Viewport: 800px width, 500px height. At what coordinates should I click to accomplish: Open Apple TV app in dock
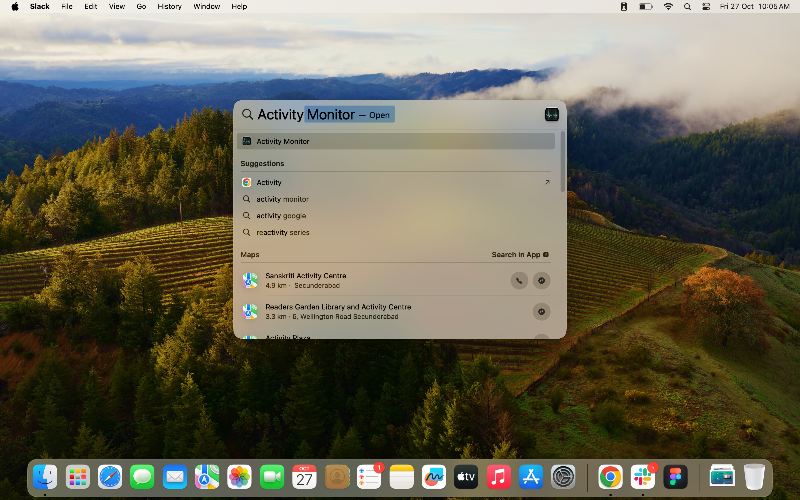[x=466, y=477]
